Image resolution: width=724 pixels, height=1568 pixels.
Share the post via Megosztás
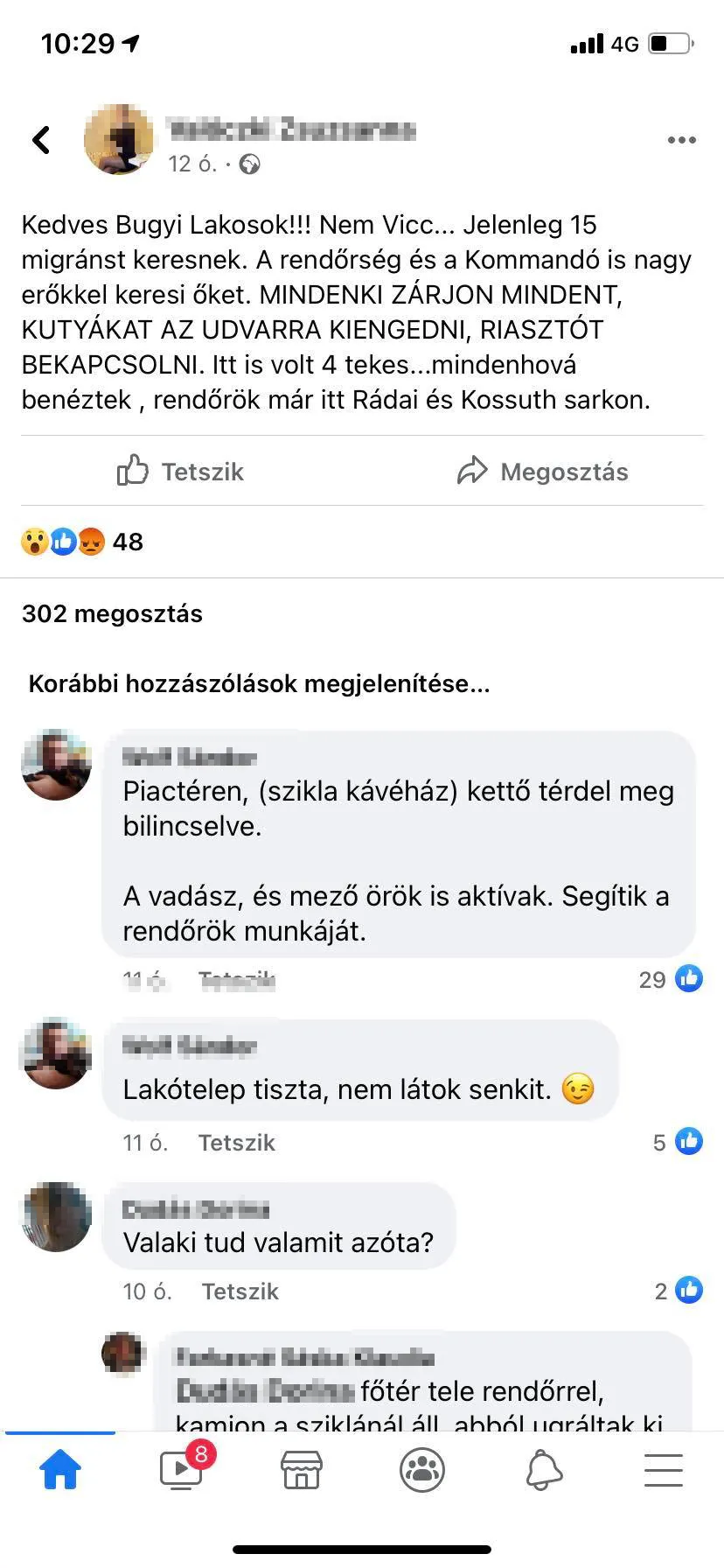(x=543, y=472)
